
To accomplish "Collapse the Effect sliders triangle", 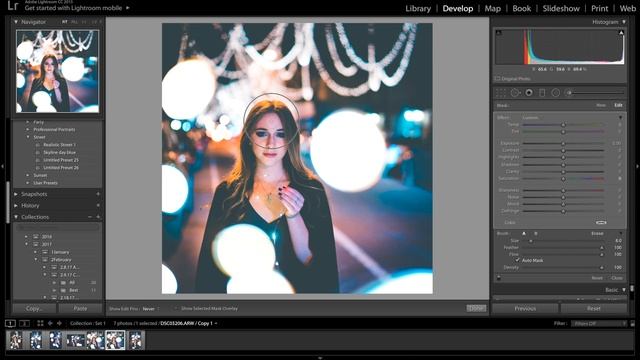I will [x=620, y=118].
